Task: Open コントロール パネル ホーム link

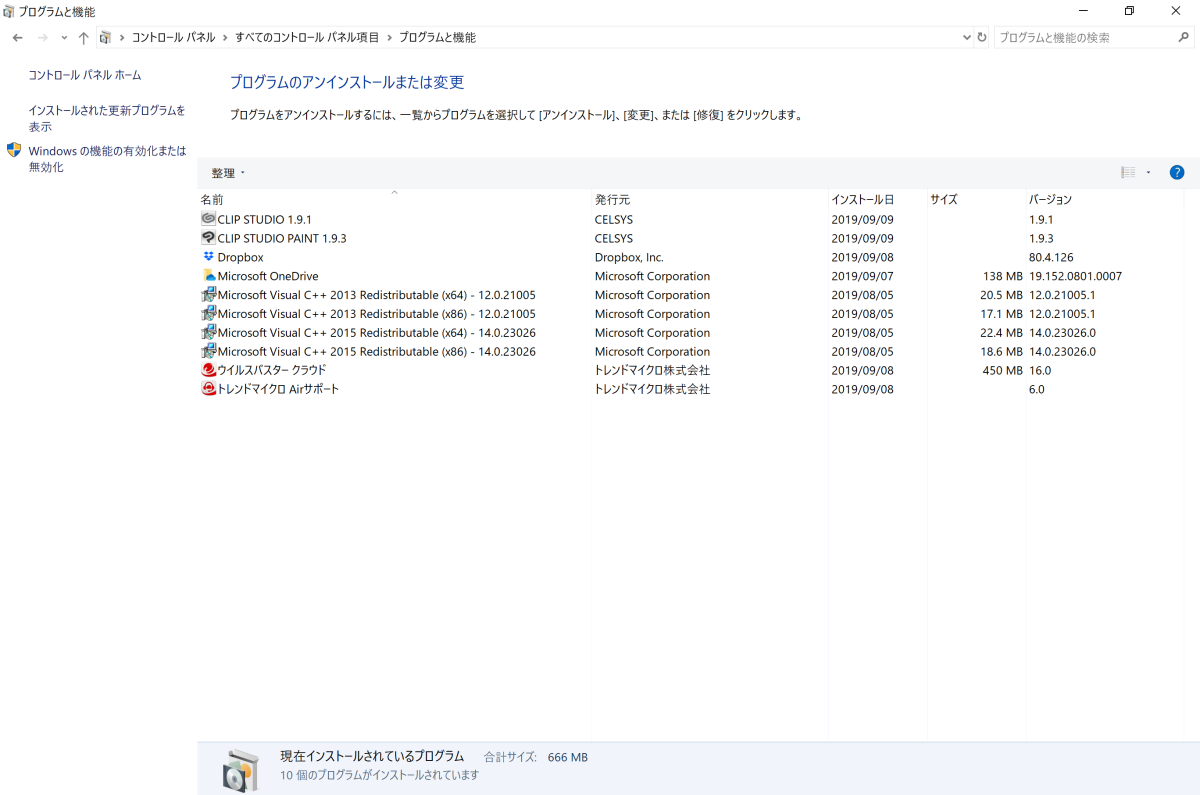Action: pyautogui.click(x=85, y=75)
